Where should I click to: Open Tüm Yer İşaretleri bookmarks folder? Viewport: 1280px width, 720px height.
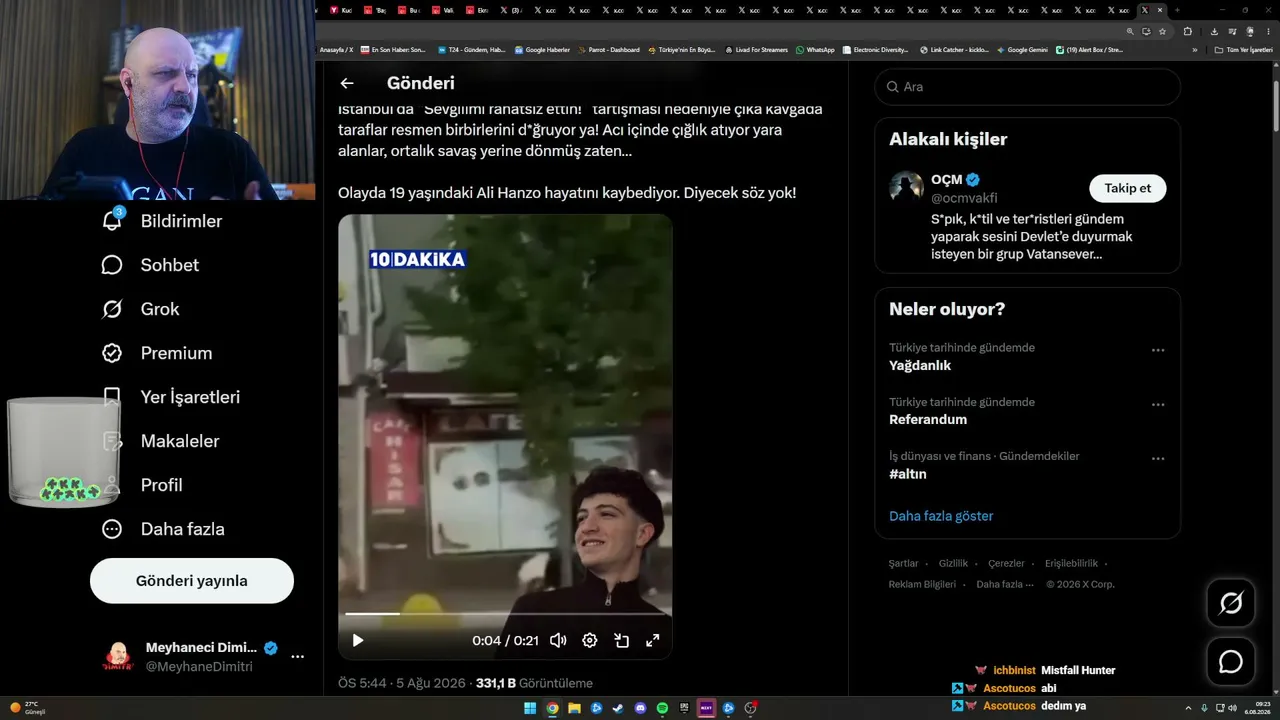click(1243, 50)
